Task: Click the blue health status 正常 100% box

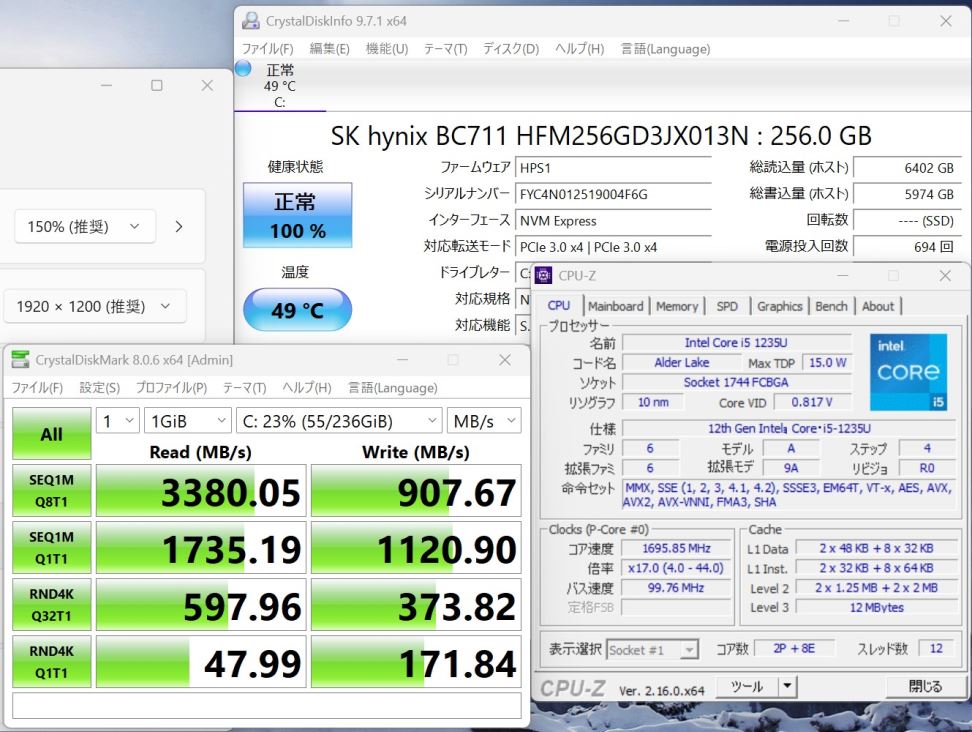Action: click(297, 215)
